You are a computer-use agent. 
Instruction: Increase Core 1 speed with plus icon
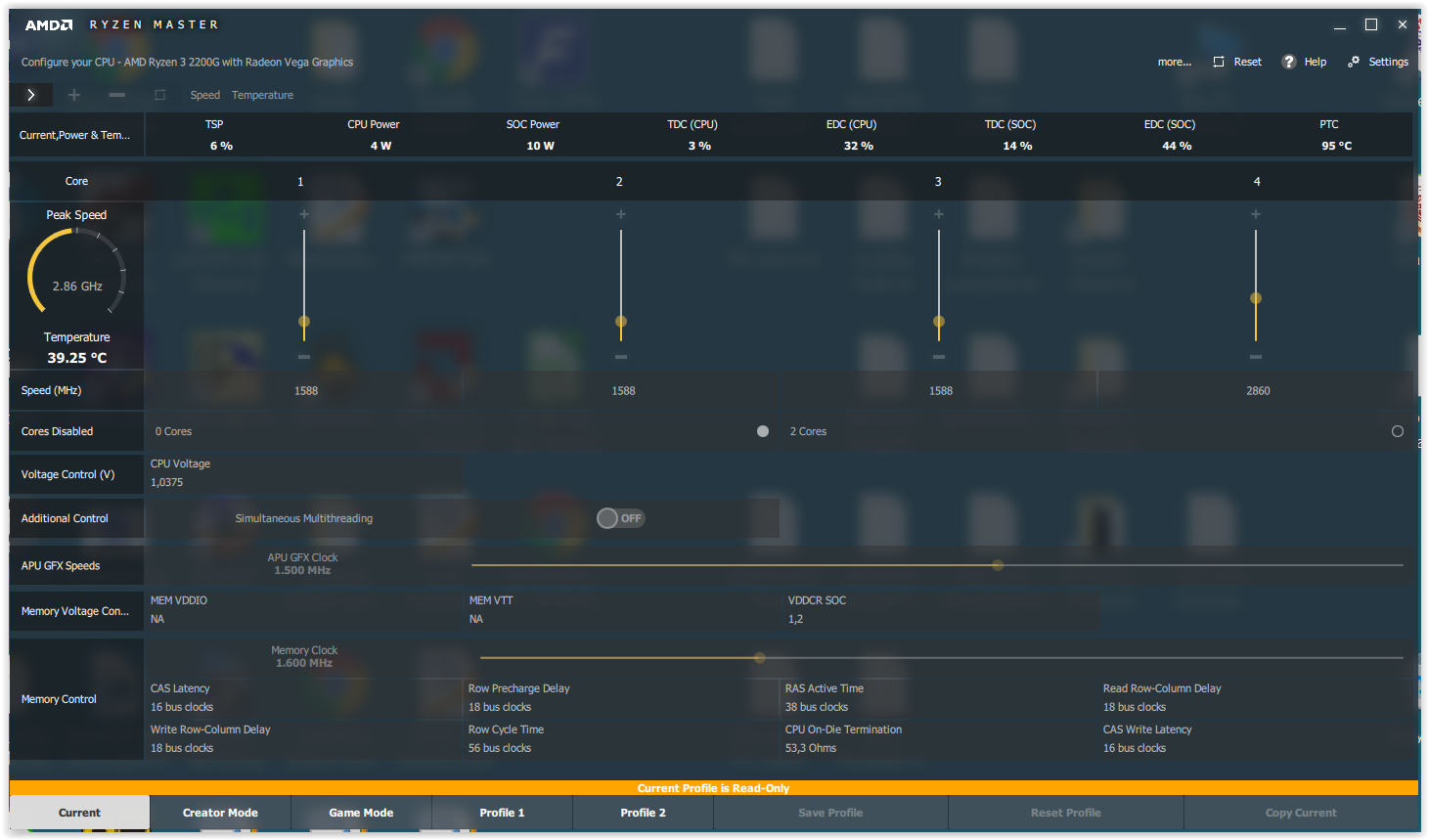304,214
